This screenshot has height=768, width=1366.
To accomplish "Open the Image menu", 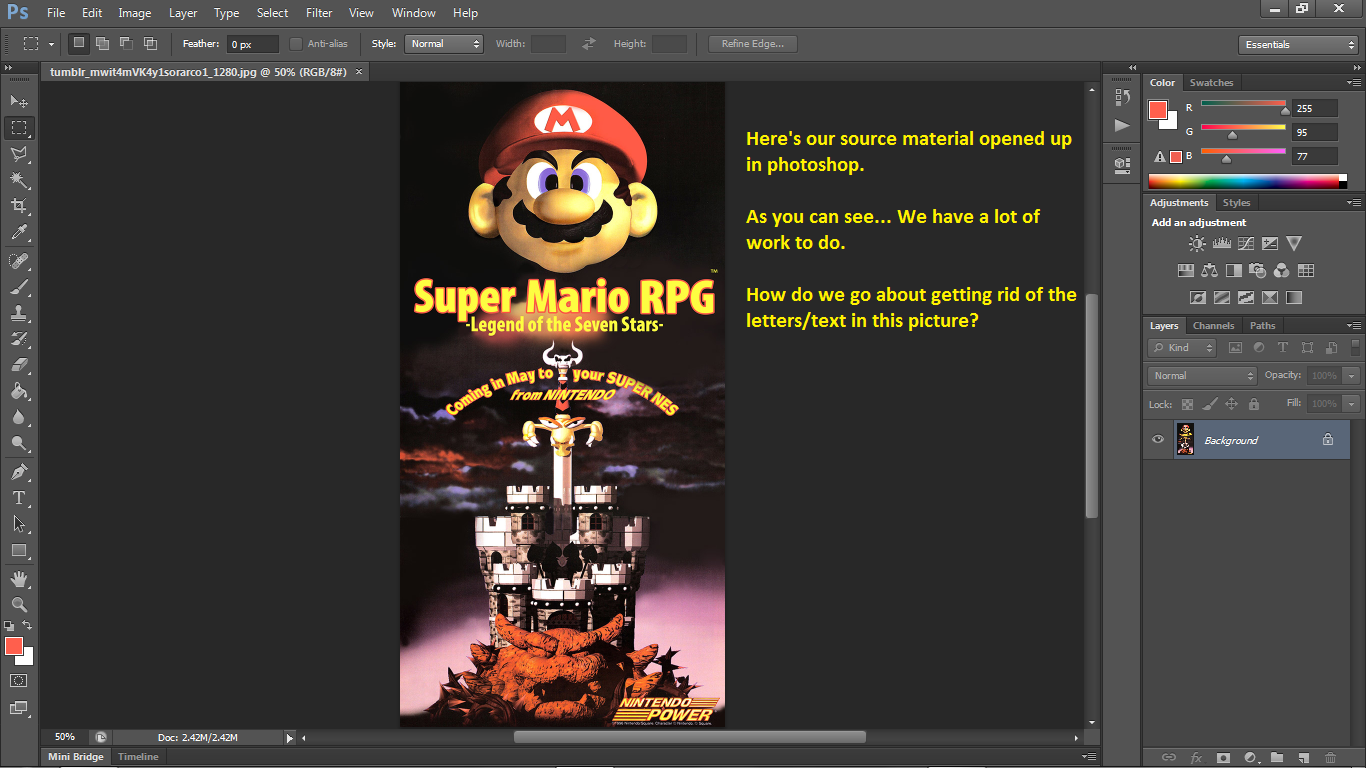I will (x=135, y=13).
